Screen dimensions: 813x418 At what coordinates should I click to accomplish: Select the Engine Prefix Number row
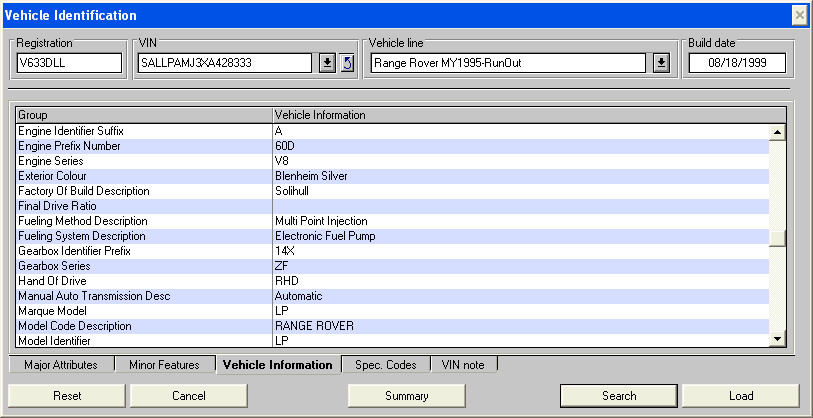tap(393, 146)
